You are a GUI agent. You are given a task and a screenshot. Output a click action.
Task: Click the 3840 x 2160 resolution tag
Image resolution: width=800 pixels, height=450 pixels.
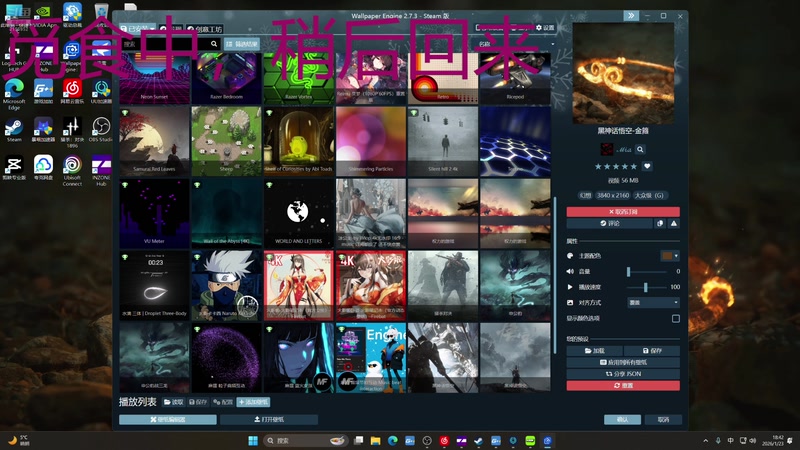tap(613, 195)
